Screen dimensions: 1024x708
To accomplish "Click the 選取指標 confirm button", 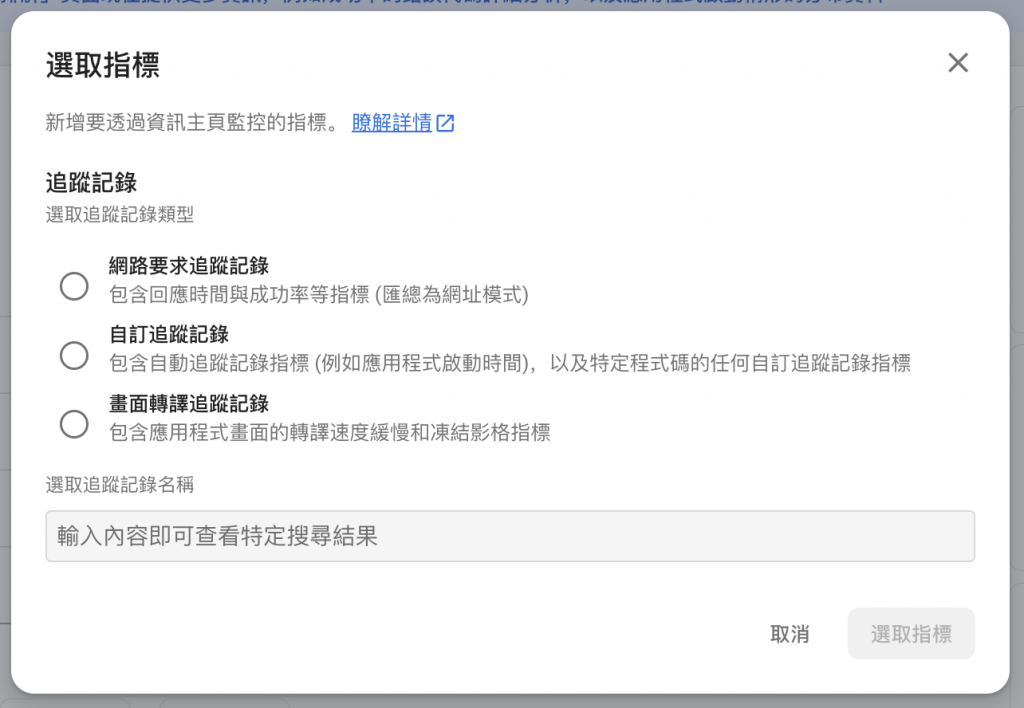I will (911, 634).
